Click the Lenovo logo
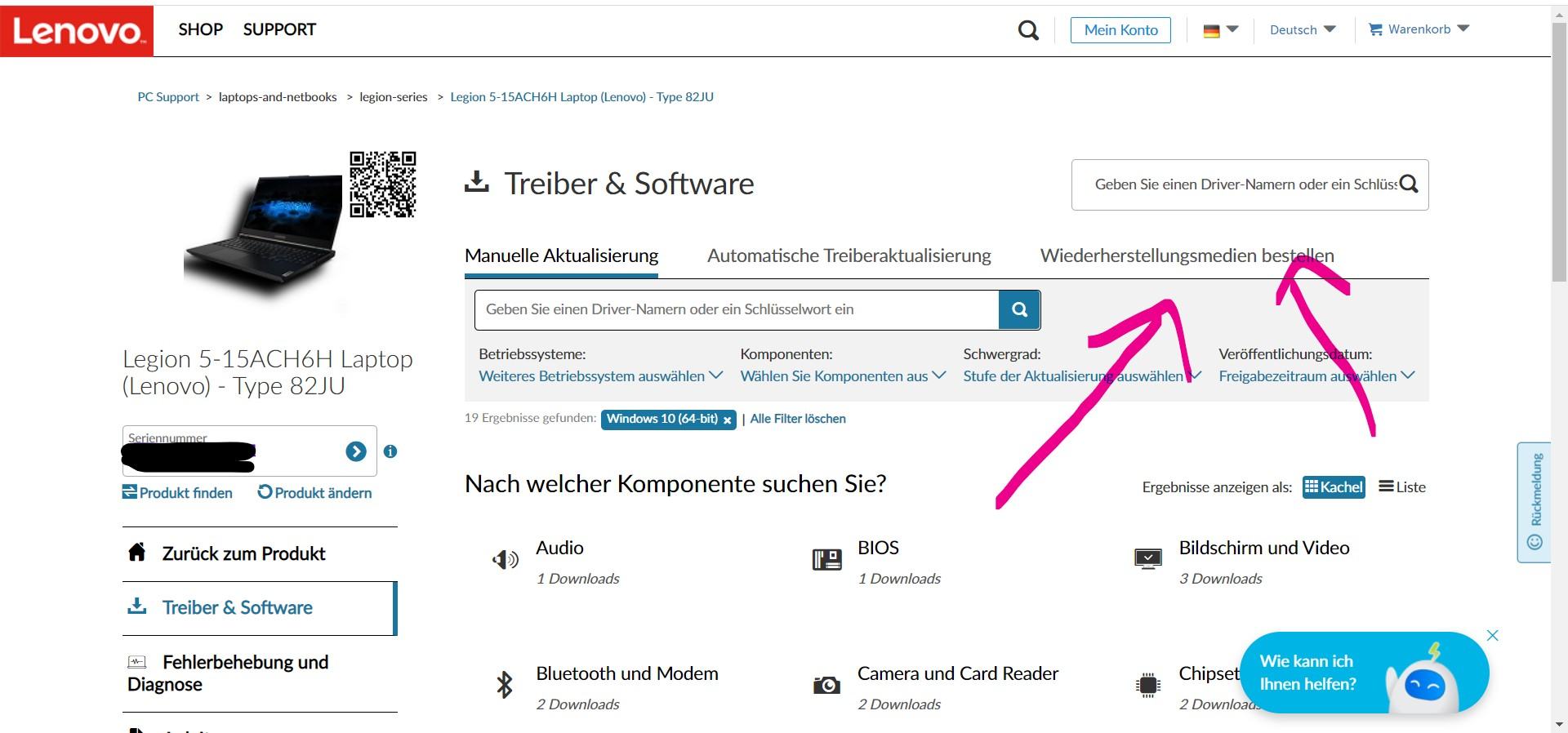Screen dimensions: 1568x733 click(x=77, y=31)
